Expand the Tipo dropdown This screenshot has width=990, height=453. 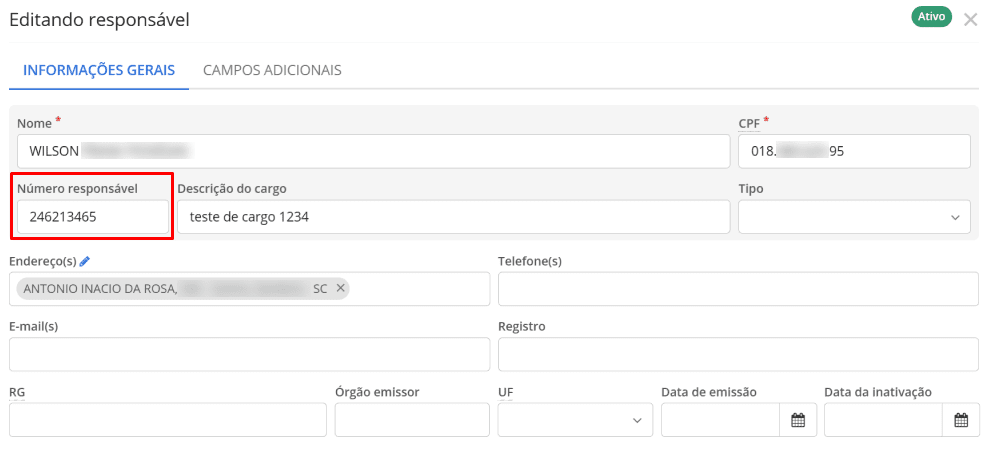tap(854, 216)
